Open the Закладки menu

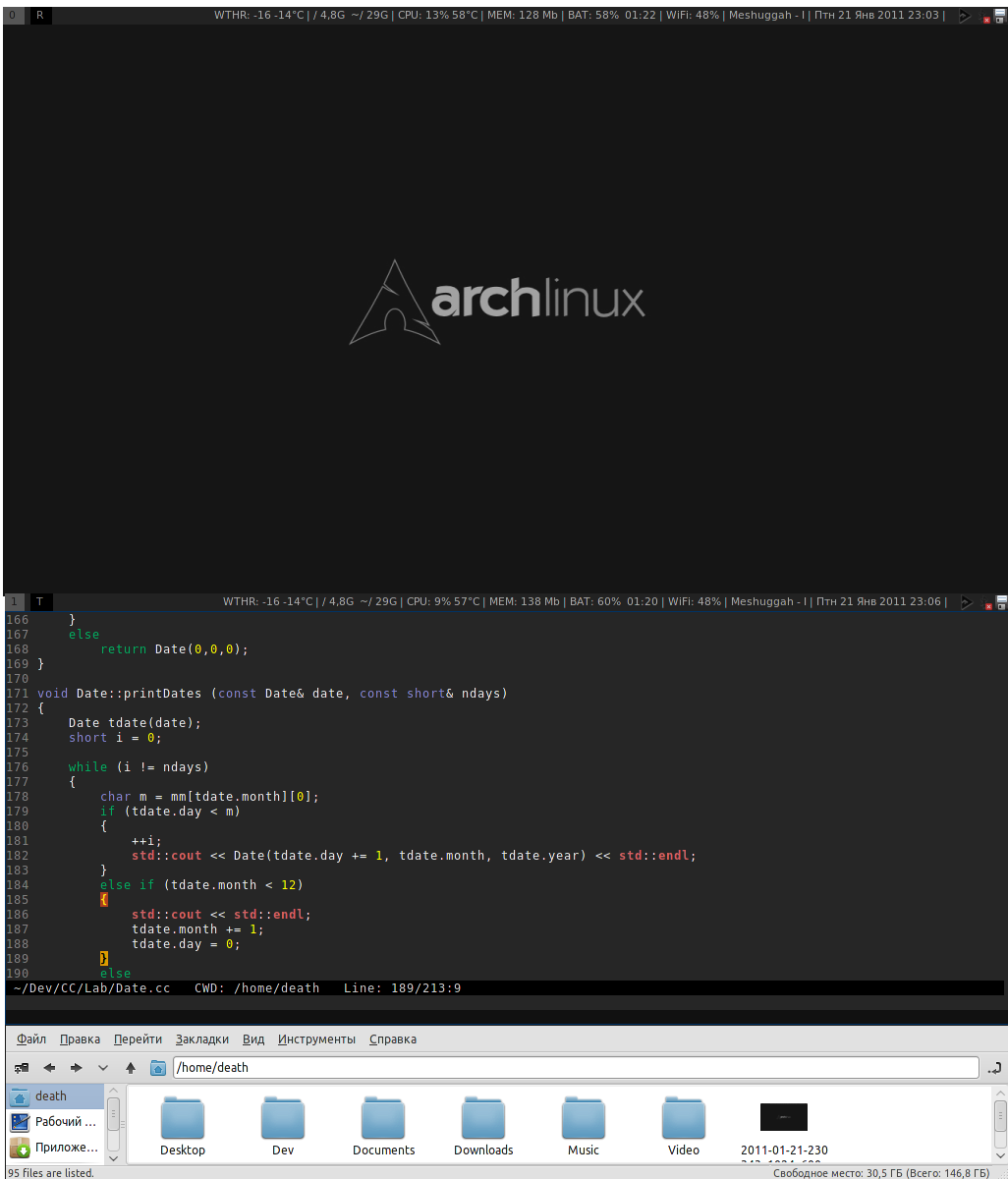point(202,1039)
